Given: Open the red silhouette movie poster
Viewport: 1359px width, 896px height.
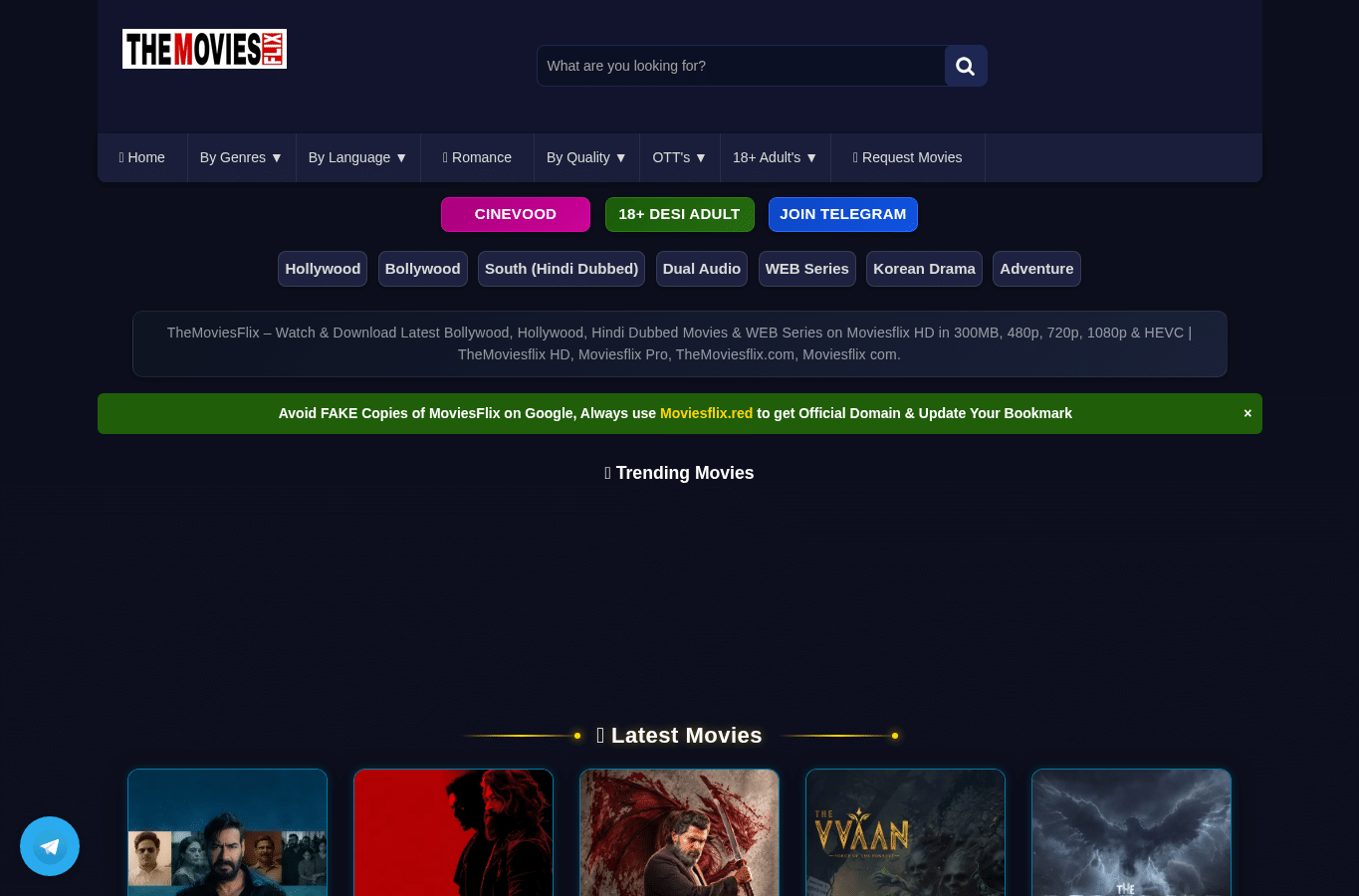Looking at the screenshot, I should 453,832.
